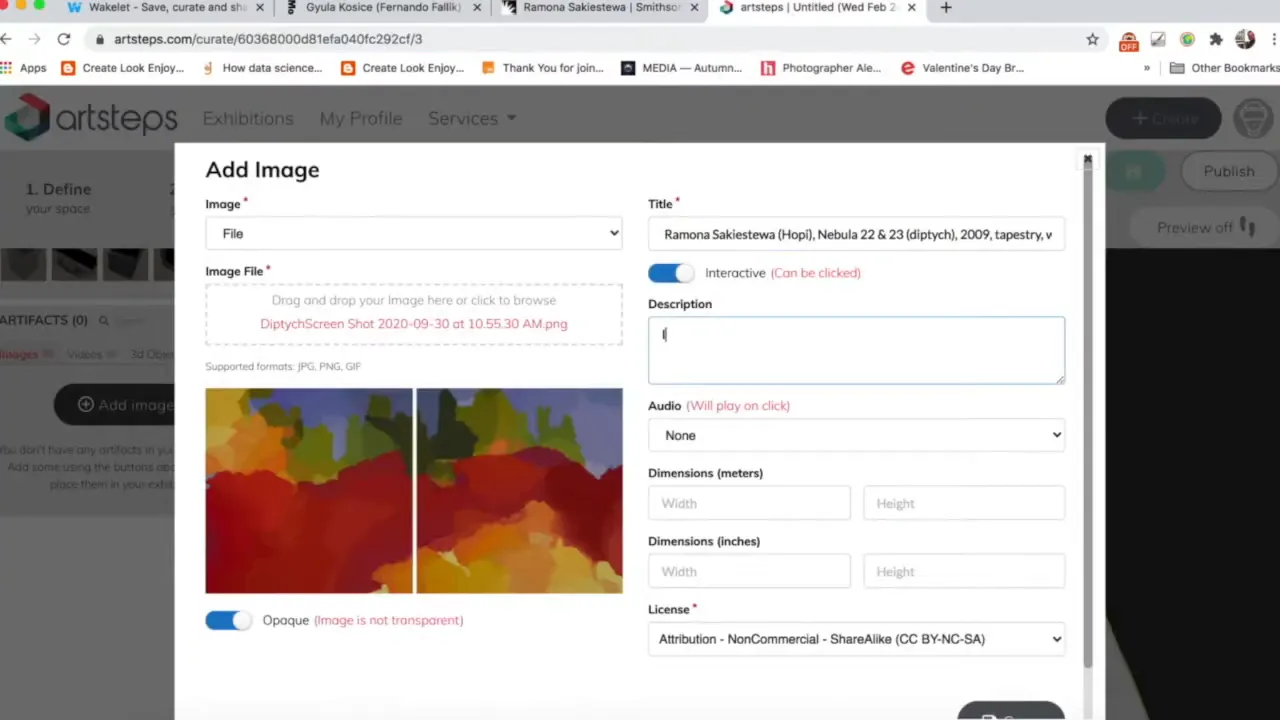The height and width of the screenshot is (720, 1280).
Task: Open Photographer Ale bookmark
Action: click(x=821, y=68)
